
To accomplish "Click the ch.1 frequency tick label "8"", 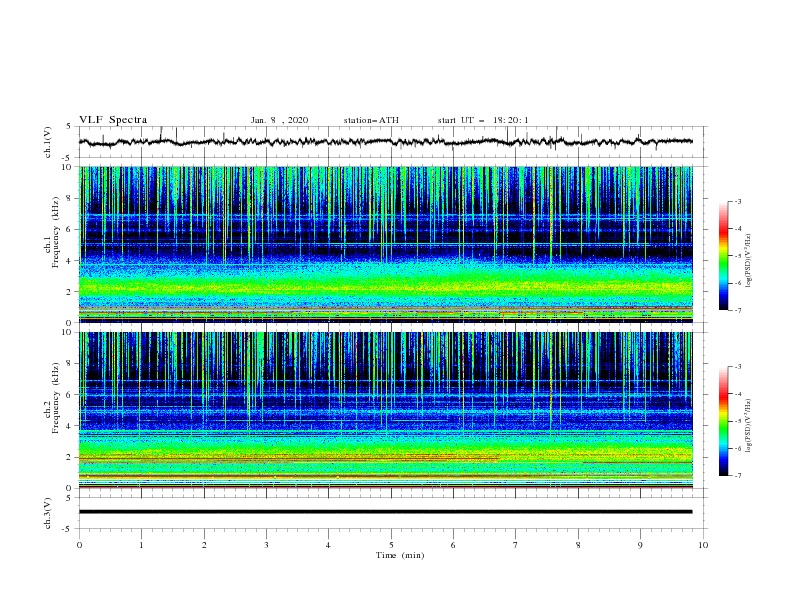I will [x=70, y=198].
